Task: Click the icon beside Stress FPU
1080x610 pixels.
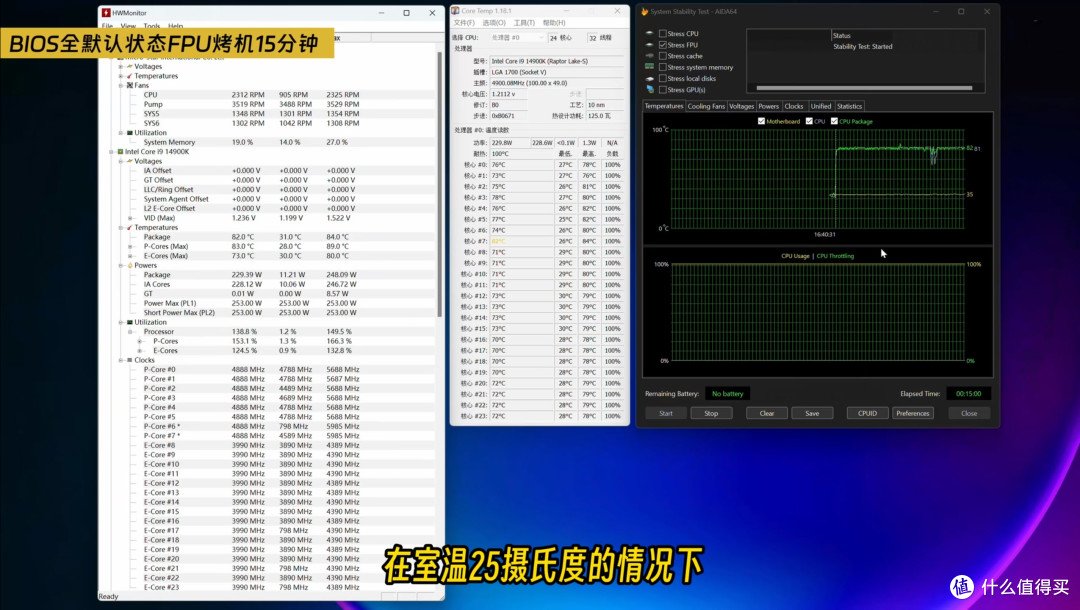Action: (x=650, y=45)
